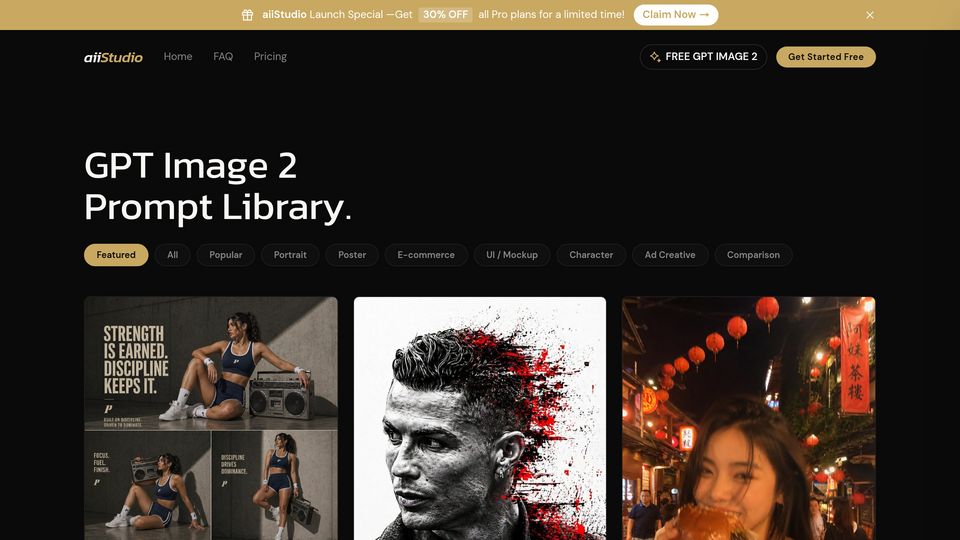
Task: Open the fitness boombox ad collage thumbnail
Action: 211,418
